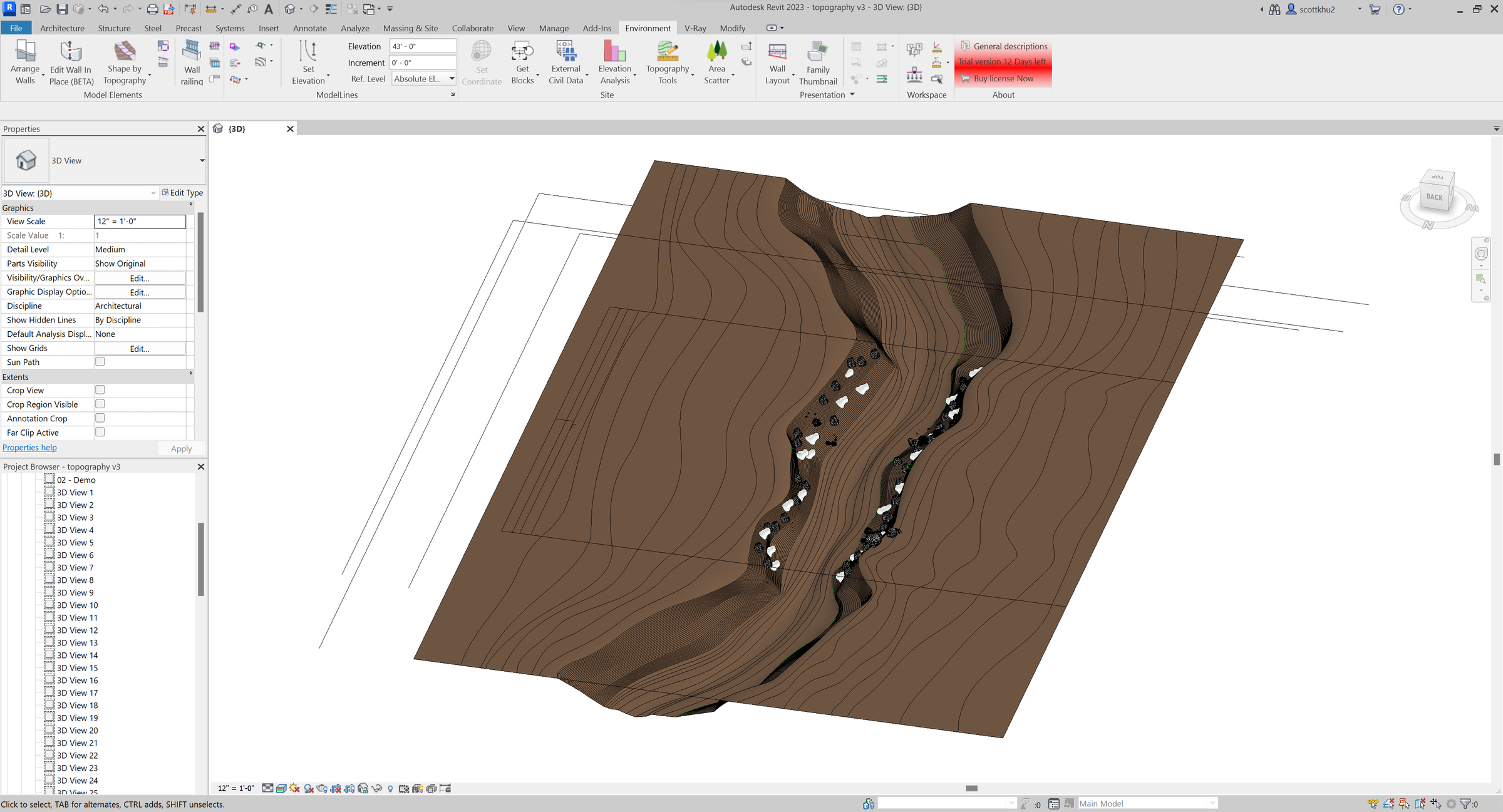This screenshot has width=1503, height=812.
Task: Open the Architecture ribbon tab
Action: coord(62,28)
